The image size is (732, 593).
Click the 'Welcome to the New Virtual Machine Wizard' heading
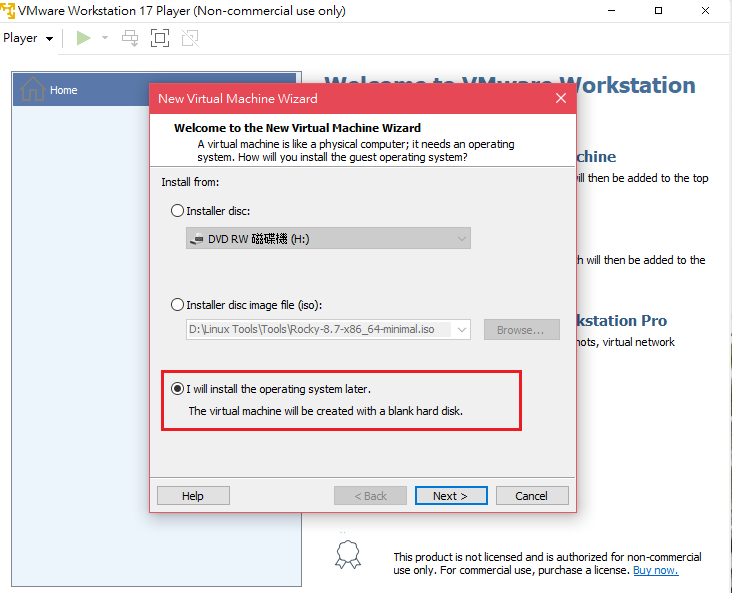(297, 128)
